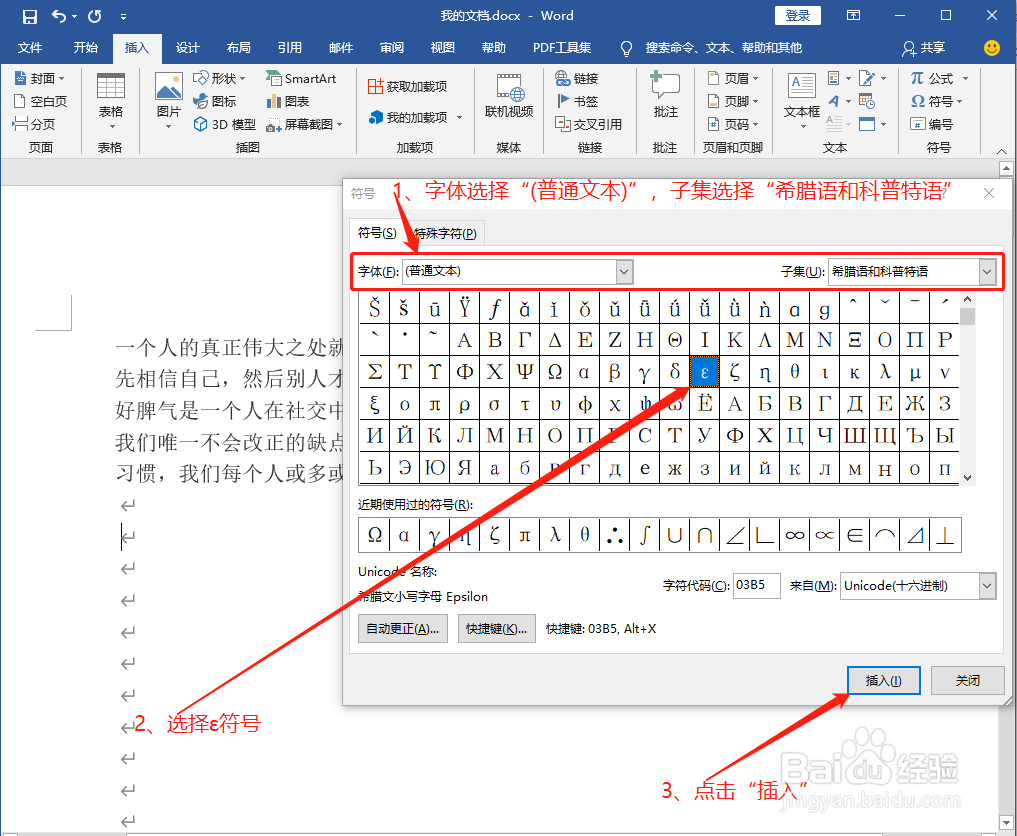1017x836 pixels.
Task: Get add-ins via 获取加载项
Action: coord(408,86)
